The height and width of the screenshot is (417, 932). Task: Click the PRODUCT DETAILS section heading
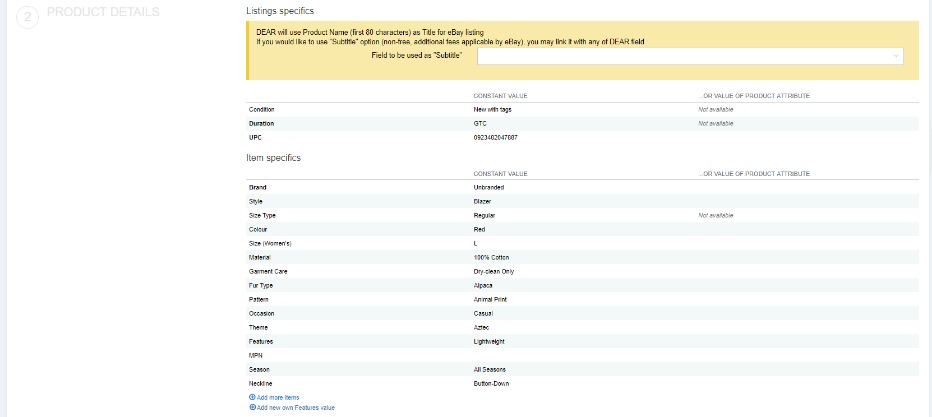pos(103,12)
